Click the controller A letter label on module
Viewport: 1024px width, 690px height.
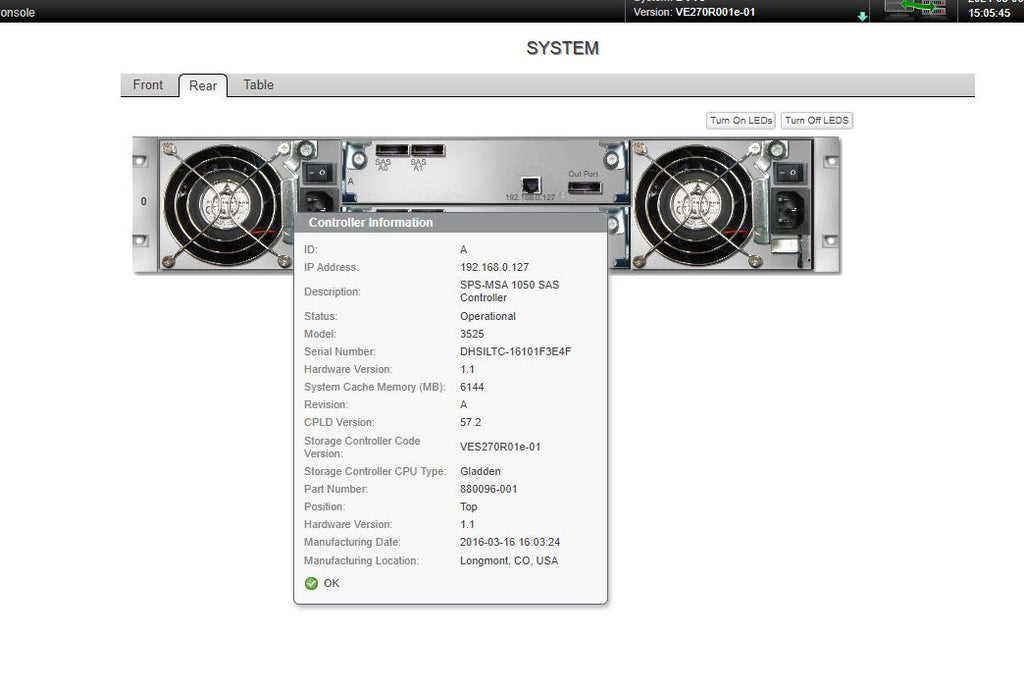coord(351,181)
